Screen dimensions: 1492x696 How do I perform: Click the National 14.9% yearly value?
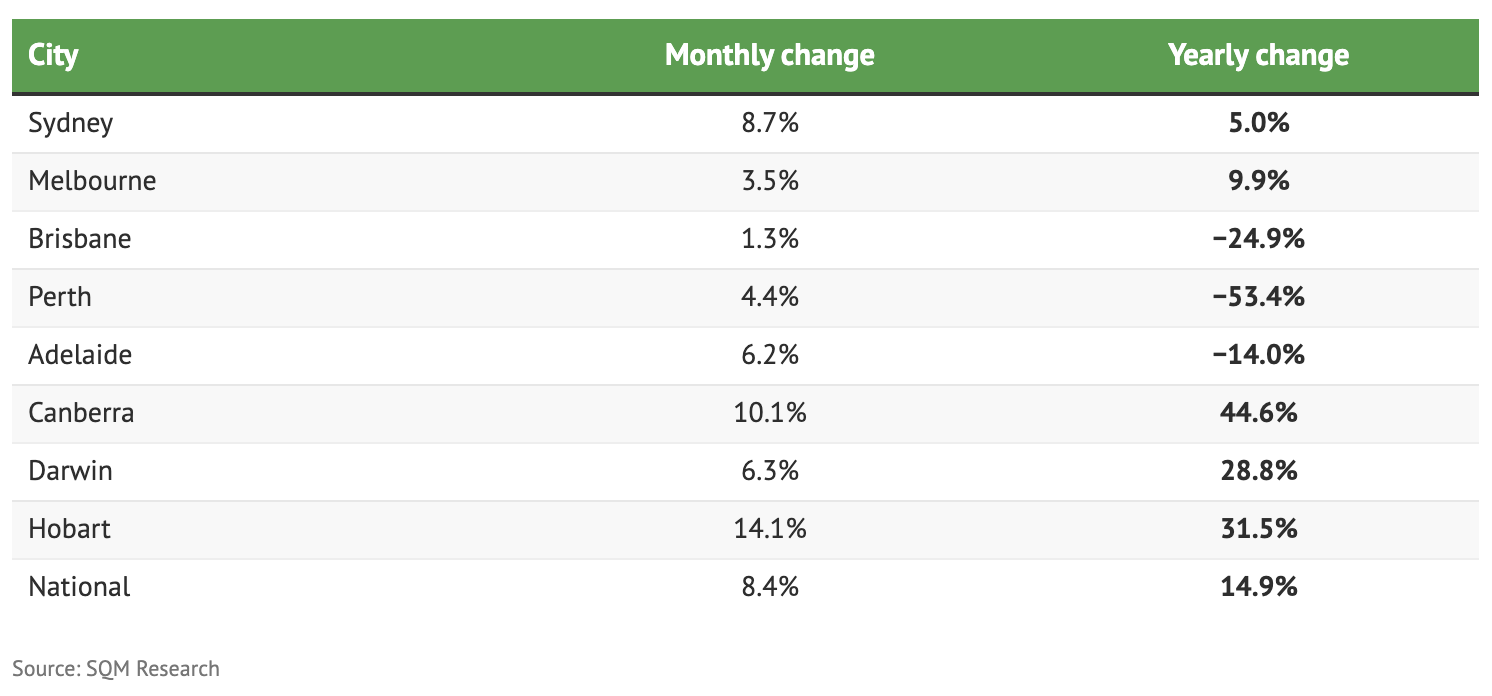(1258, 587)
